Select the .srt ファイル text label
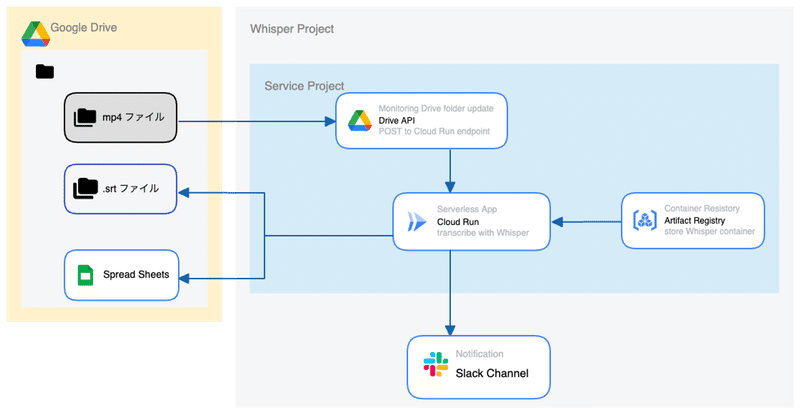The image size is (800, 414). 131,189
